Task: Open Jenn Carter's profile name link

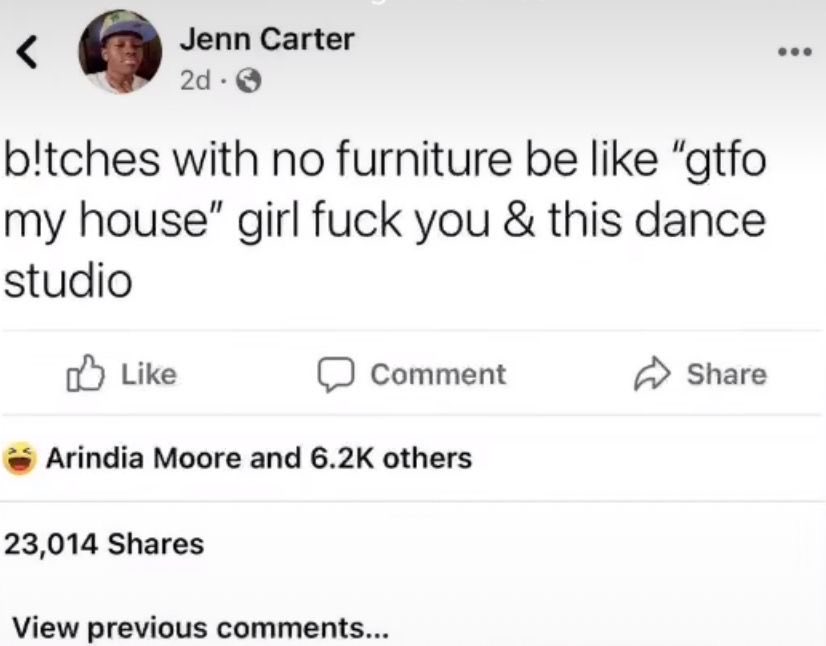Action: tap(267, 39)
